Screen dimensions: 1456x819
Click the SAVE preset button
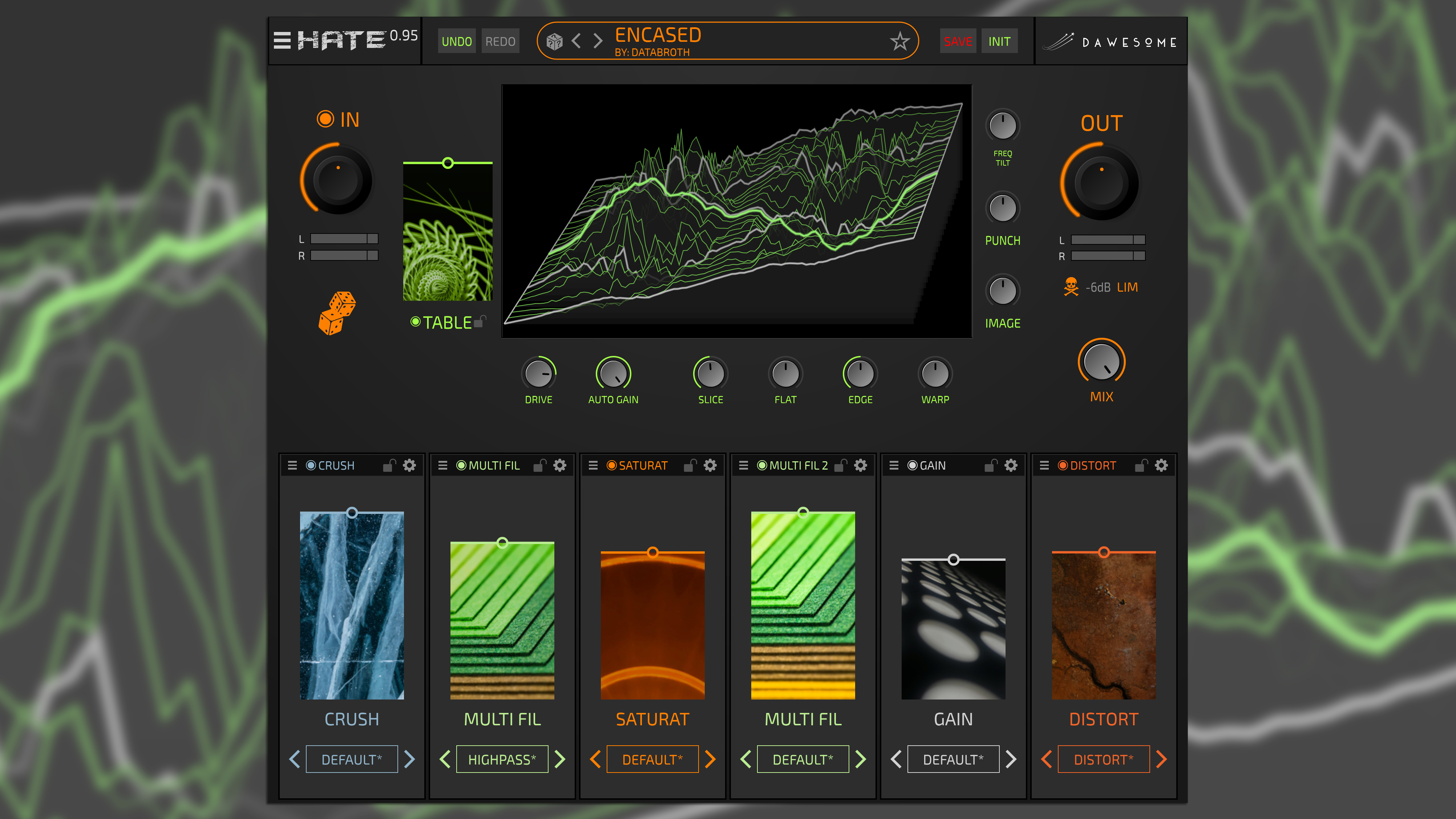point(958,41)
